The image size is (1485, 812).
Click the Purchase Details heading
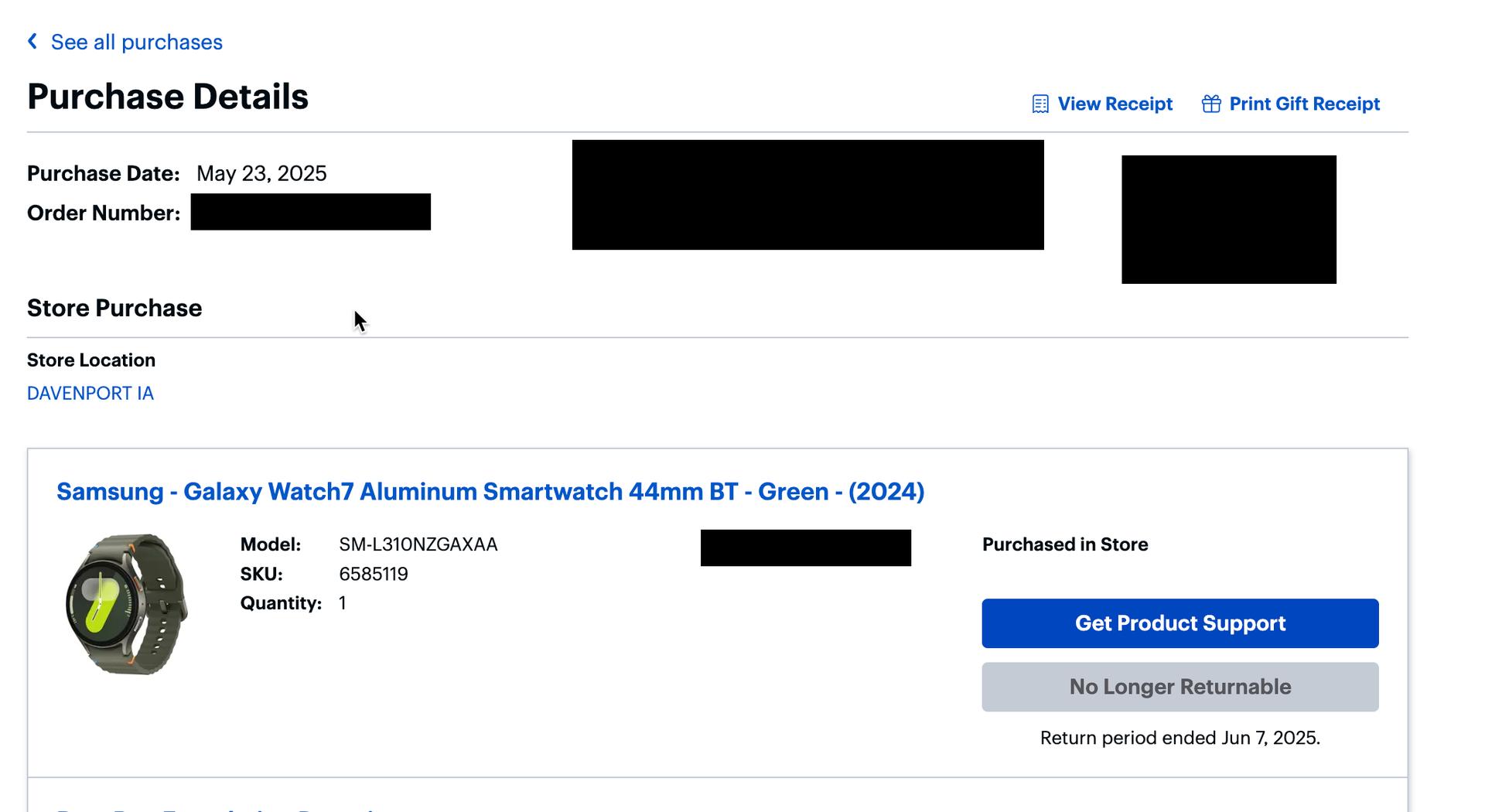[x=168, y=97]
